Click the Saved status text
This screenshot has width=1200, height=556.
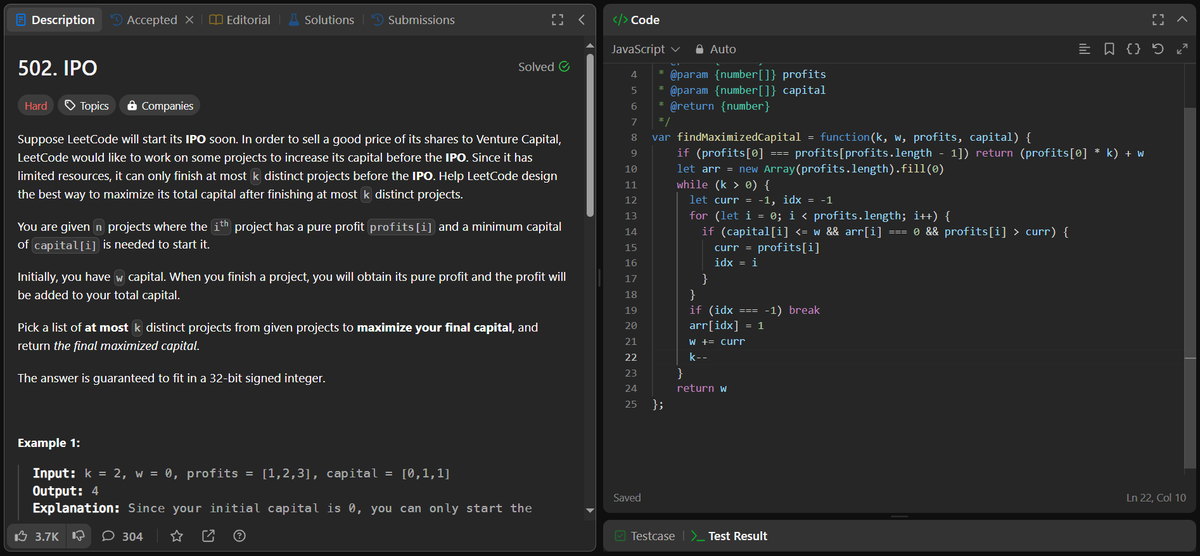click(x=627, y=497)
